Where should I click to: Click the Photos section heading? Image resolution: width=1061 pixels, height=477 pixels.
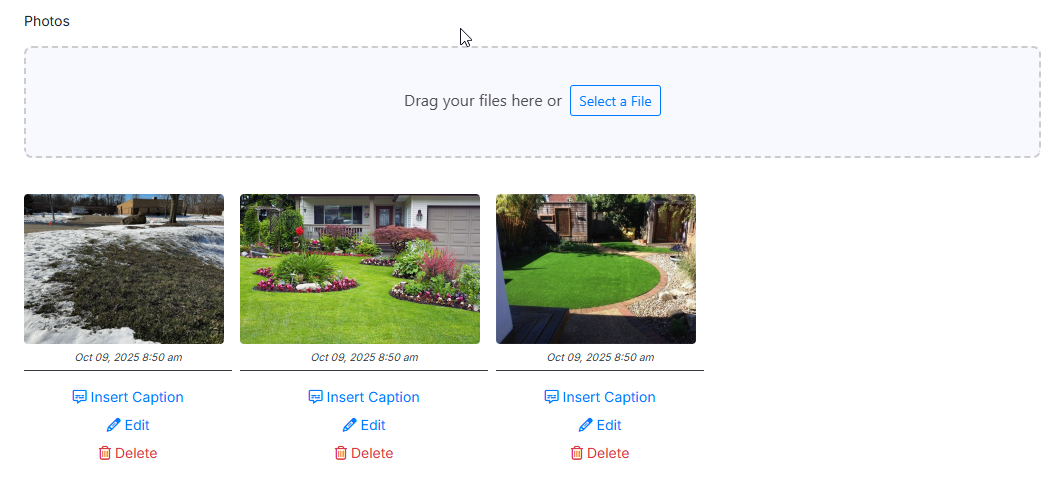click(x=47, y=21)
